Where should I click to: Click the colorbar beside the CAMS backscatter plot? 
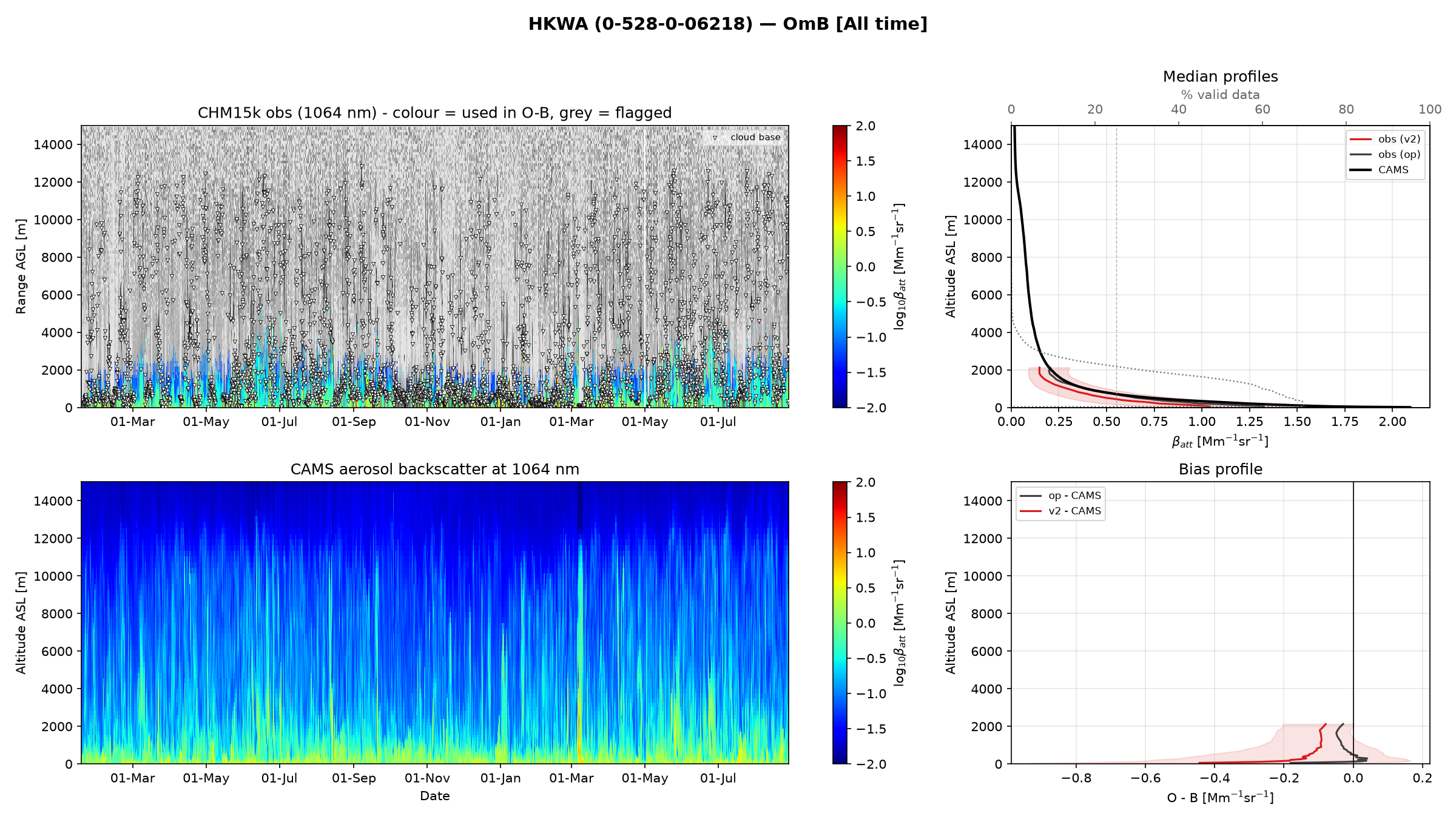pos(840,622)
